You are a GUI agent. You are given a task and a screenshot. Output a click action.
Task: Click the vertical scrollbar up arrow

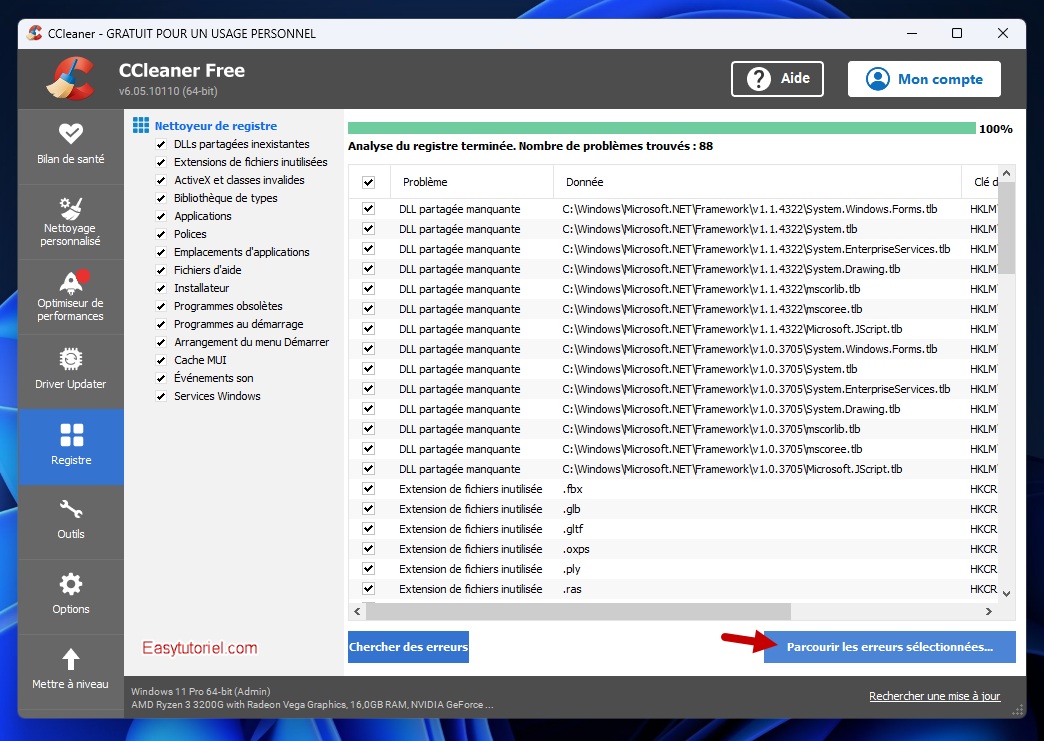(1006, 173)
